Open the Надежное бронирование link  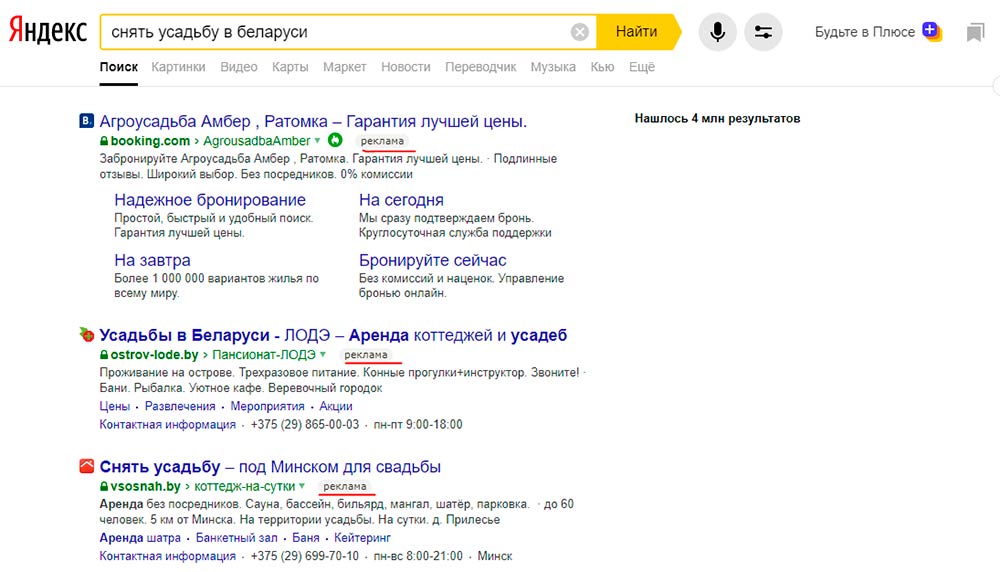tap(210, 200)
